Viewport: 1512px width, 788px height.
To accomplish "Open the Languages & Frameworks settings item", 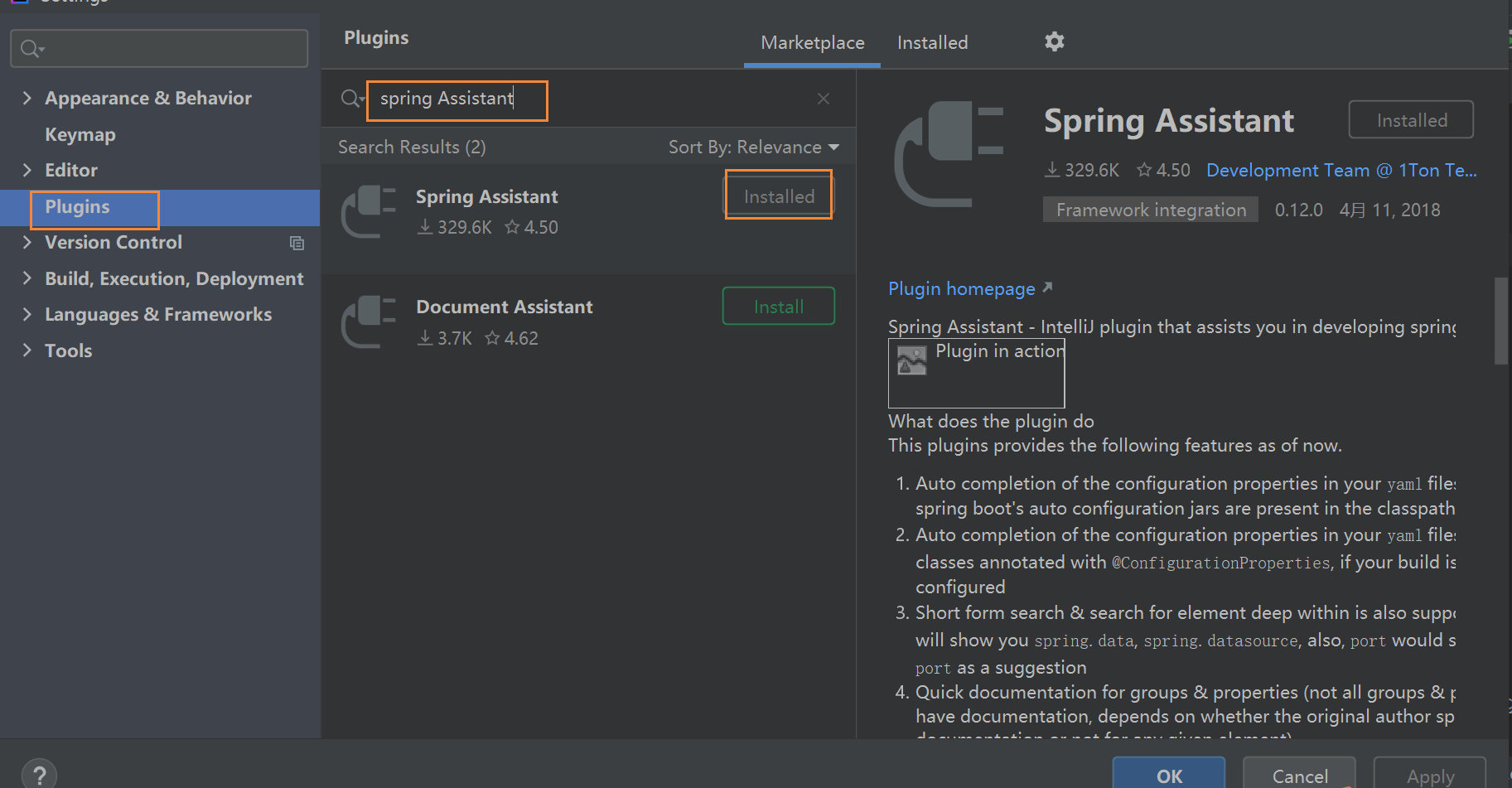I will [158, 314].
